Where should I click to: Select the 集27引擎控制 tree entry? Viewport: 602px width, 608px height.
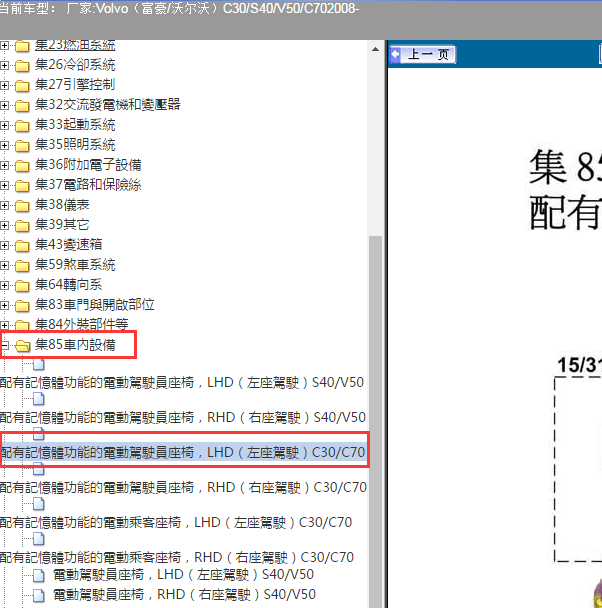point(74,85)
